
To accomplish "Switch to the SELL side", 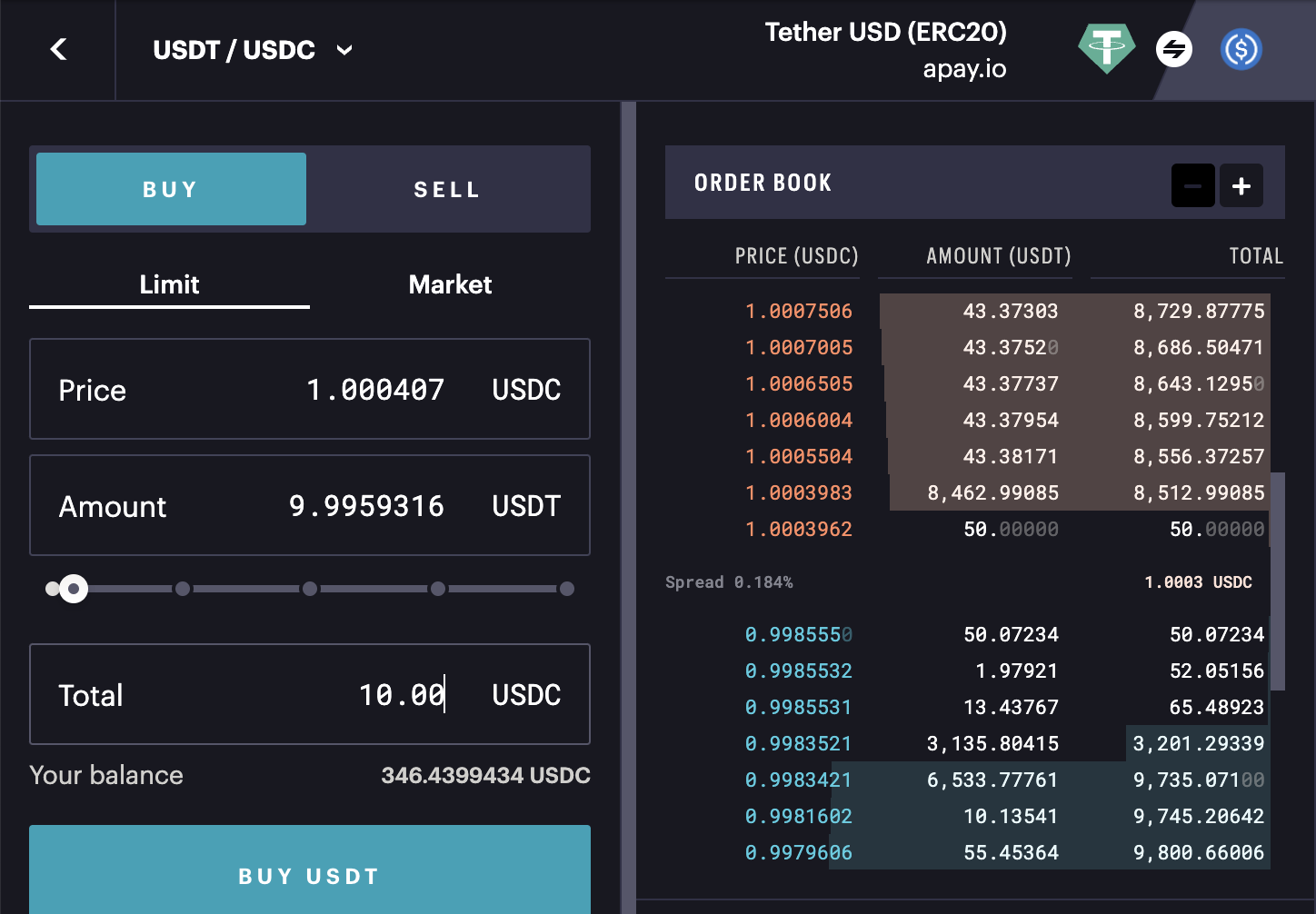I will tap(447, 189).
